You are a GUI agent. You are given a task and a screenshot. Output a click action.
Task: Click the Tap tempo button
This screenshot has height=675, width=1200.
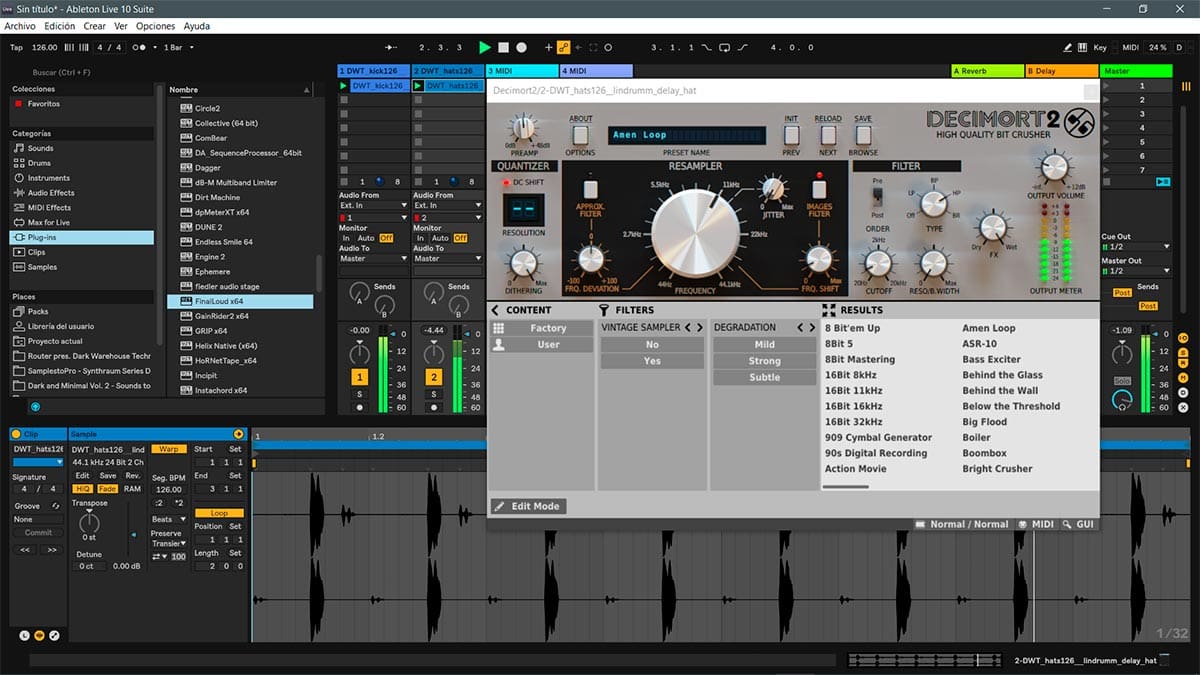point(16,47)
